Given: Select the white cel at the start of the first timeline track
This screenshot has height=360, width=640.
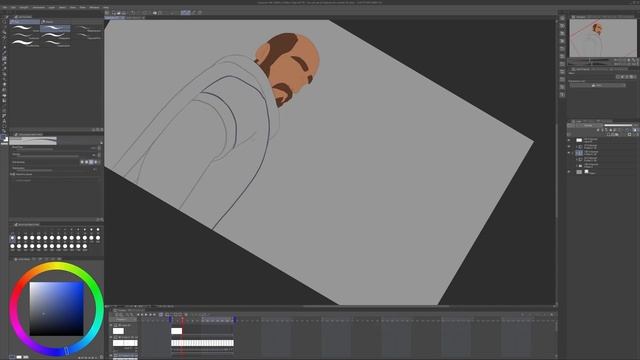Looking at the screenshot, I should click(176, 331).
